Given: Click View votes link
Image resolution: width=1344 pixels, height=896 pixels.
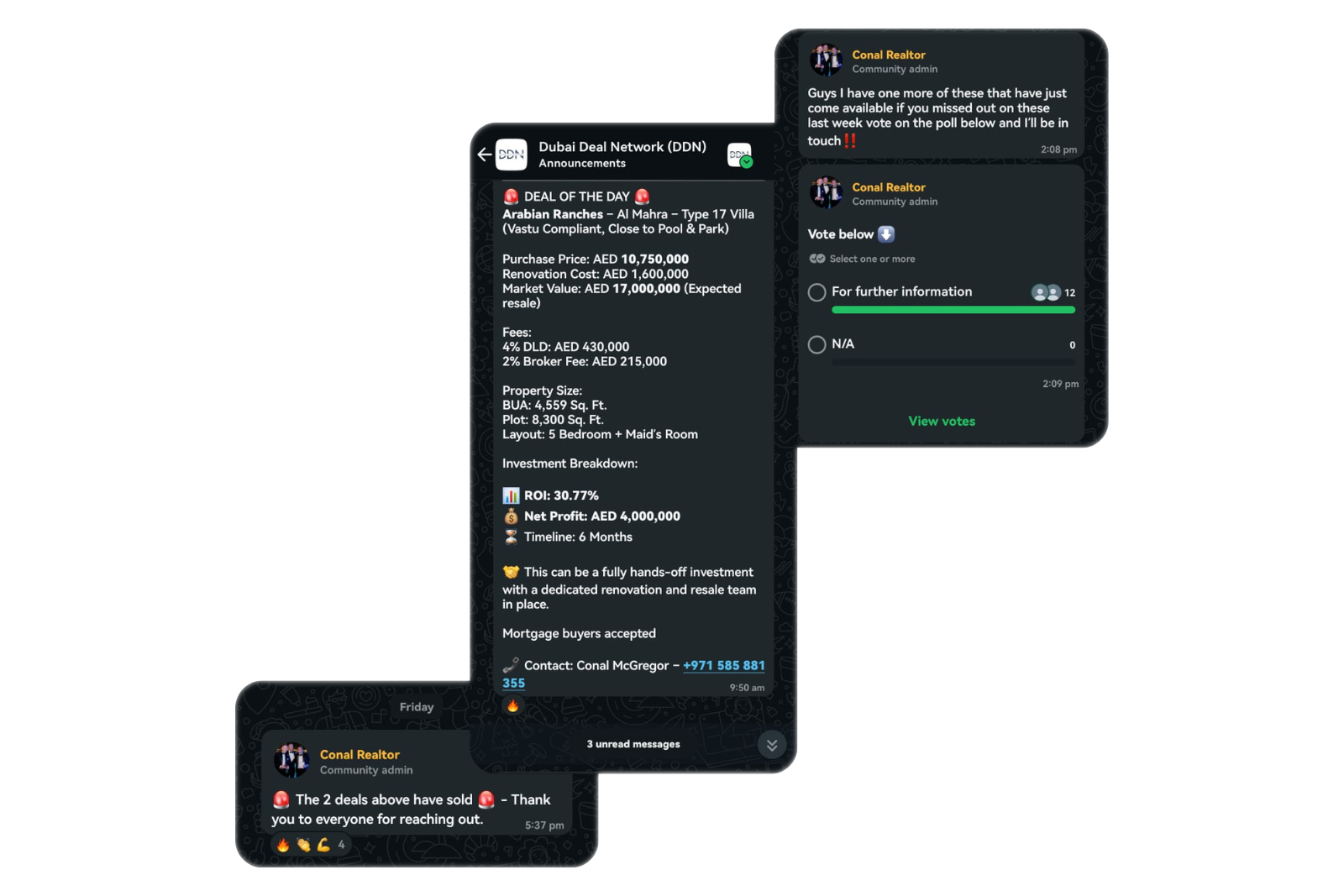Looking at the screenshot, I should click(x=942, y=422).
